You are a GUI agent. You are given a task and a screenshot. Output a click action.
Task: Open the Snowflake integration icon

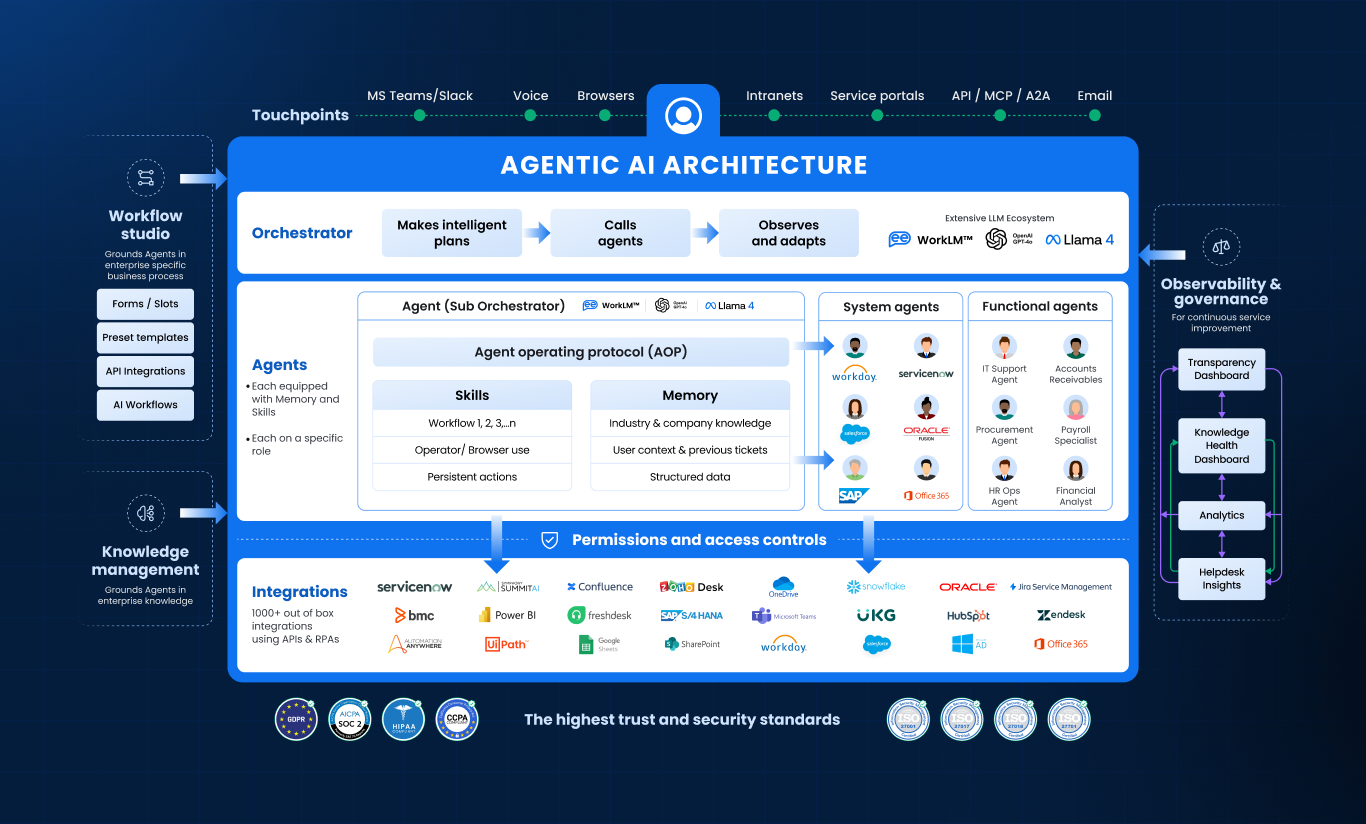[x=875, y=586]
